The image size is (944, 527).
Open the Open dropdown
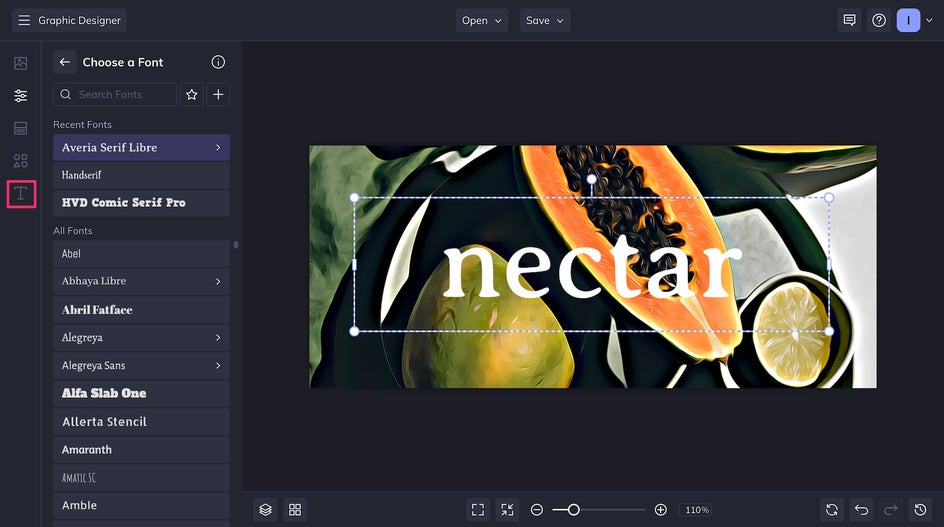pyautogui.click(x=482, y=20)
